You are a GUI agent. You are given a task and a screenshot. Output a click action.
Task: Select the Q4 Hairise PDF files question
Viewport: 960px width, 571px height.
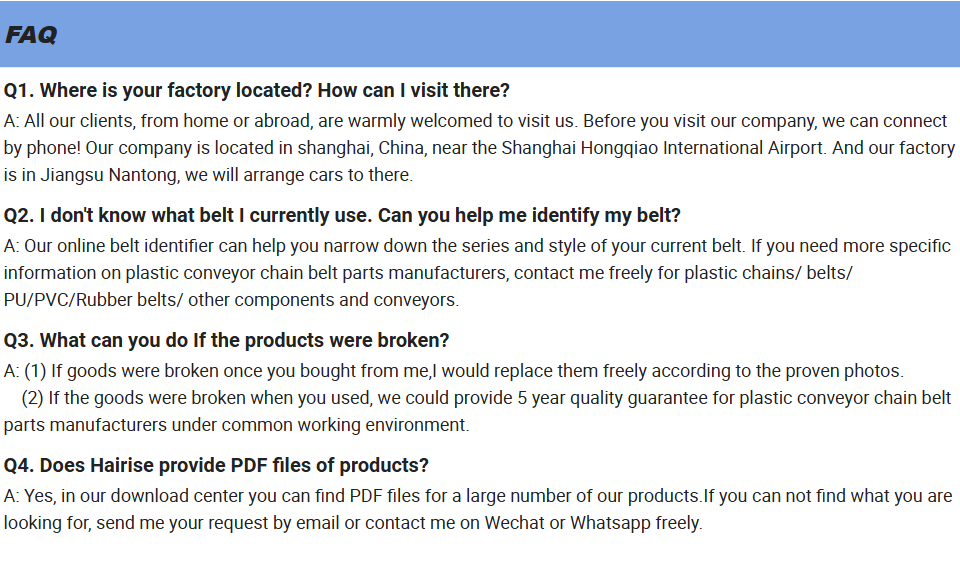click(x=216, y=466)
